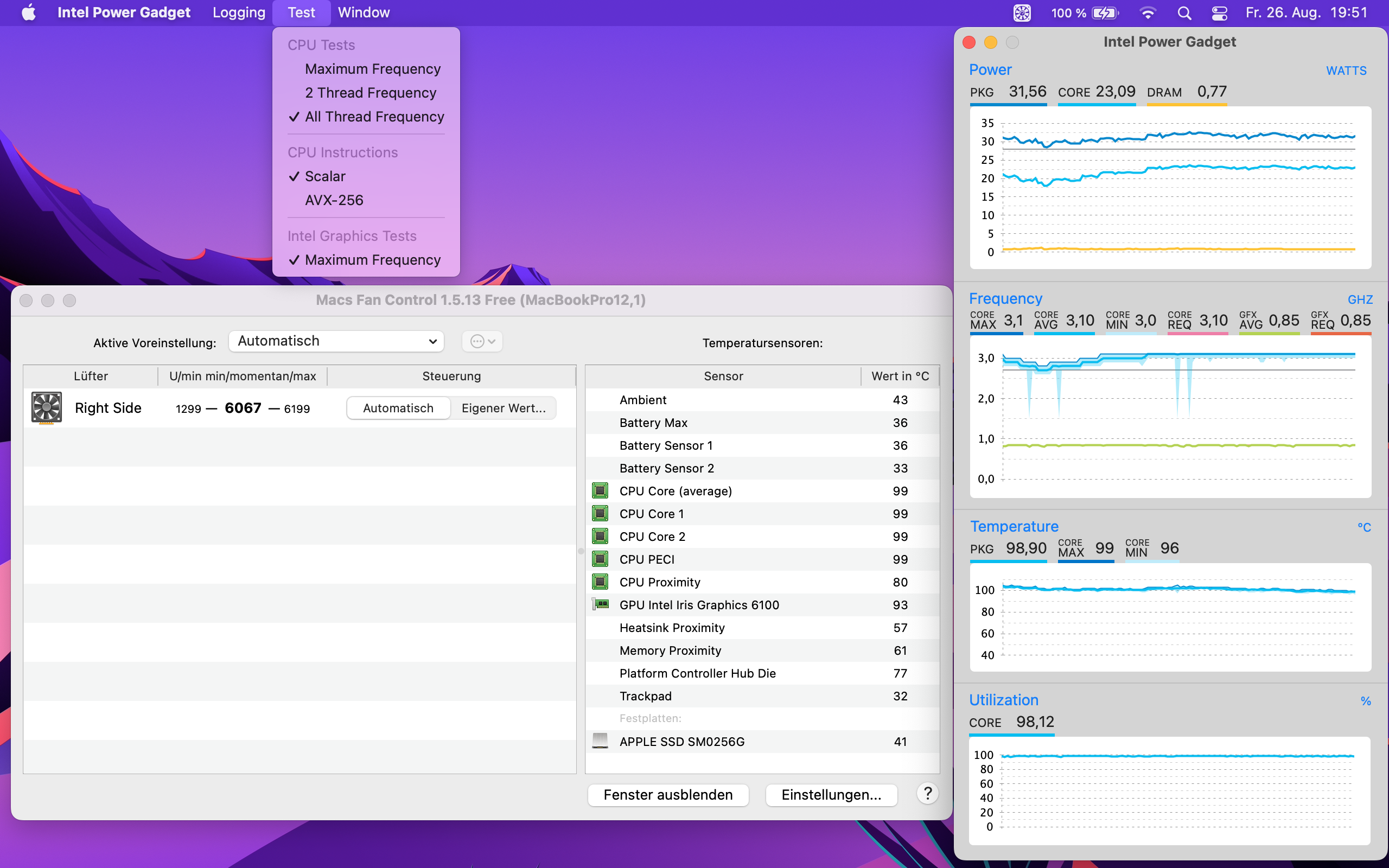The width and height of the screenshot is (1389, 868).
Task: Select the Battery Max sensor row
Action: click(762, 423)
